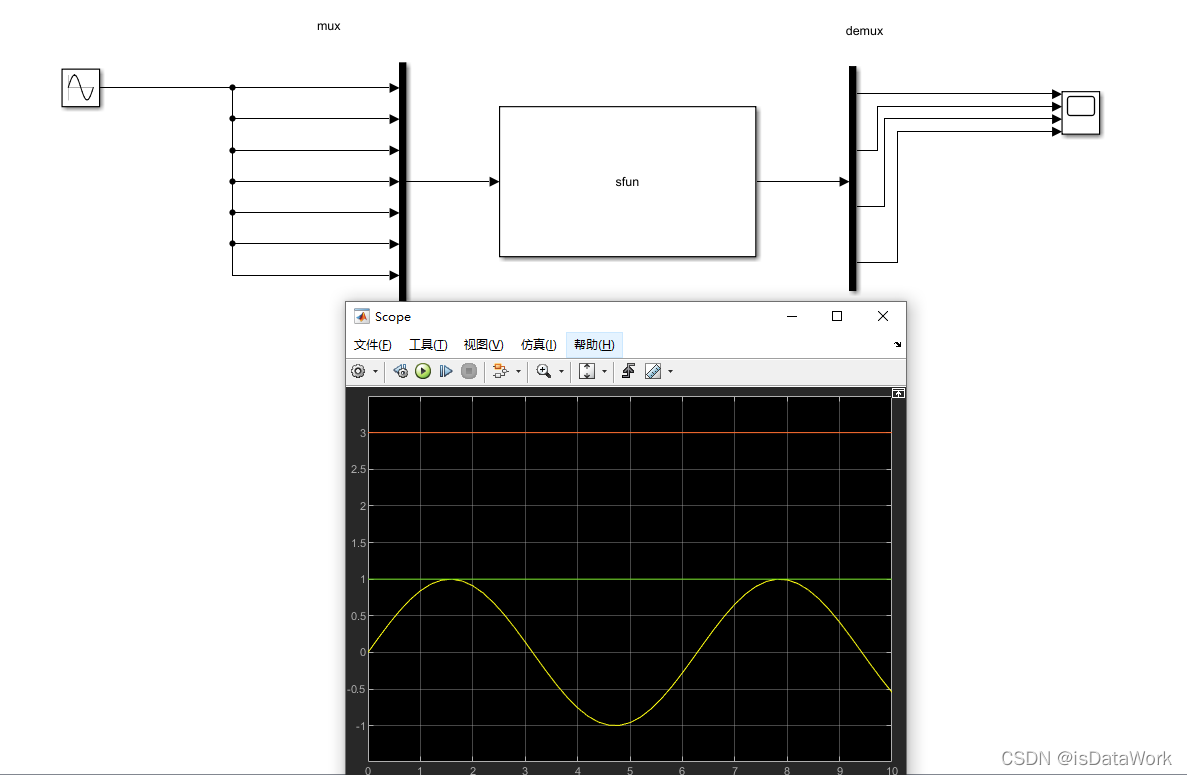
Task: Open the 仿真(I) menu
Action: [539, 344]
